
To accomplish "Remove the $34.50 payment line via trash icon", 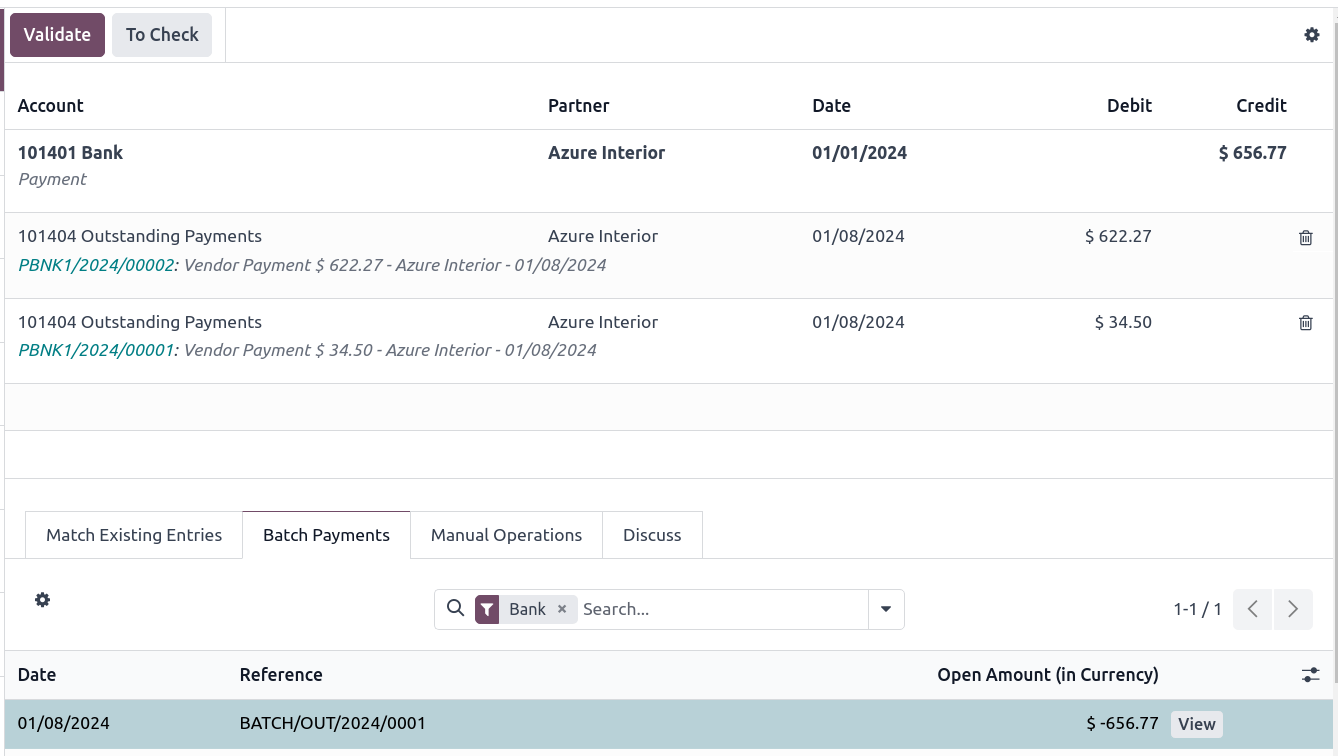I will coord(1305,323).
